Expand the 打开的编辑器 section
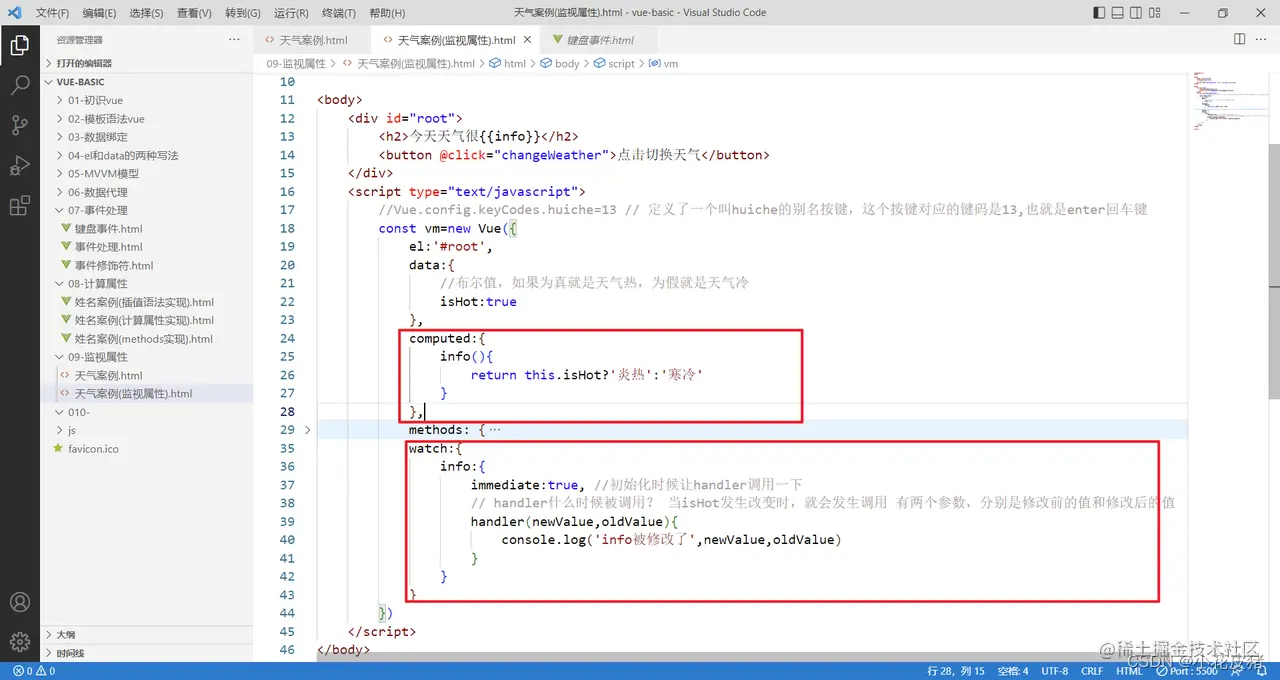 [x=147, y=63]
